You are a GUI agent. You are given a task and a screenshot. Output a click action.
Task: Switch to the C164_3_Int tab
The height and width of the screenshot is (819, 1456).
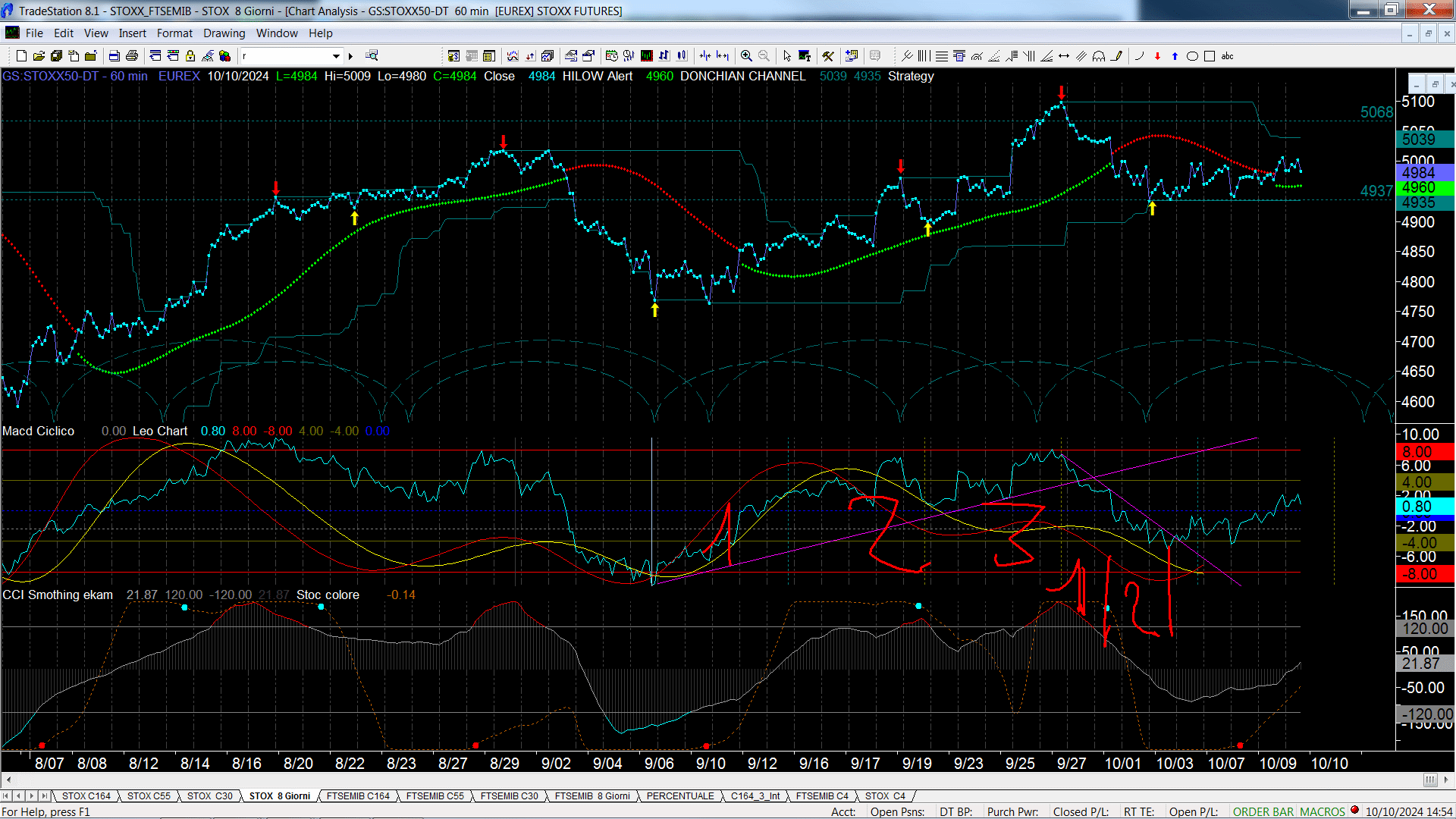pos(755,795)
